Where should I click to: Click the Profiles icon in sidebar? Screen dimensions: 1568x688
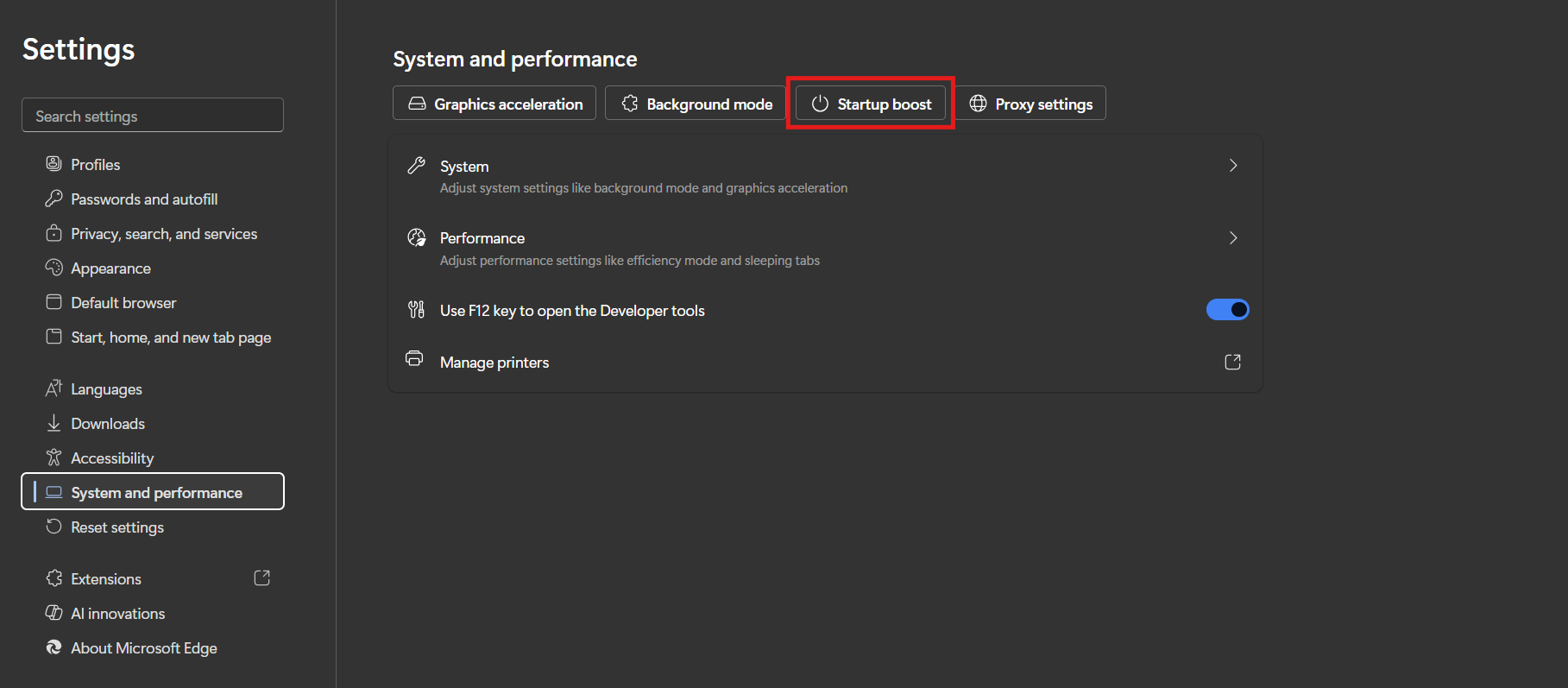point(54,164)
